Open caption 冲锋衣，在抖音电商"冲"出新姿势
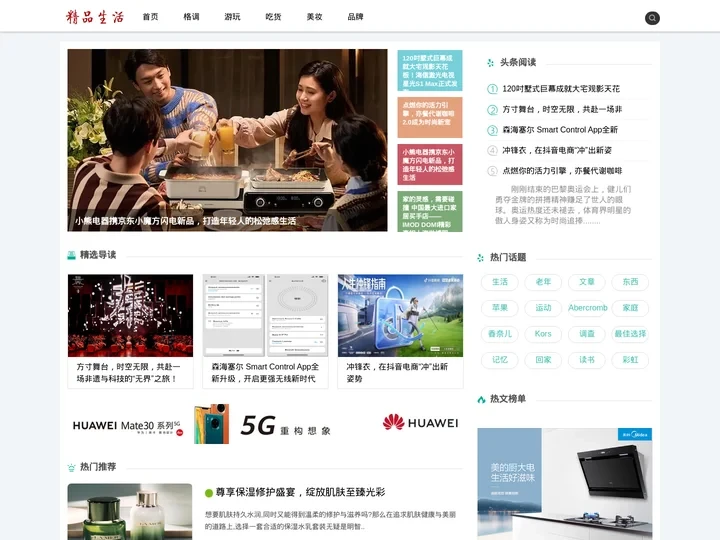The height and width of the screenshot is (540, 720). (x=397, y=373)
